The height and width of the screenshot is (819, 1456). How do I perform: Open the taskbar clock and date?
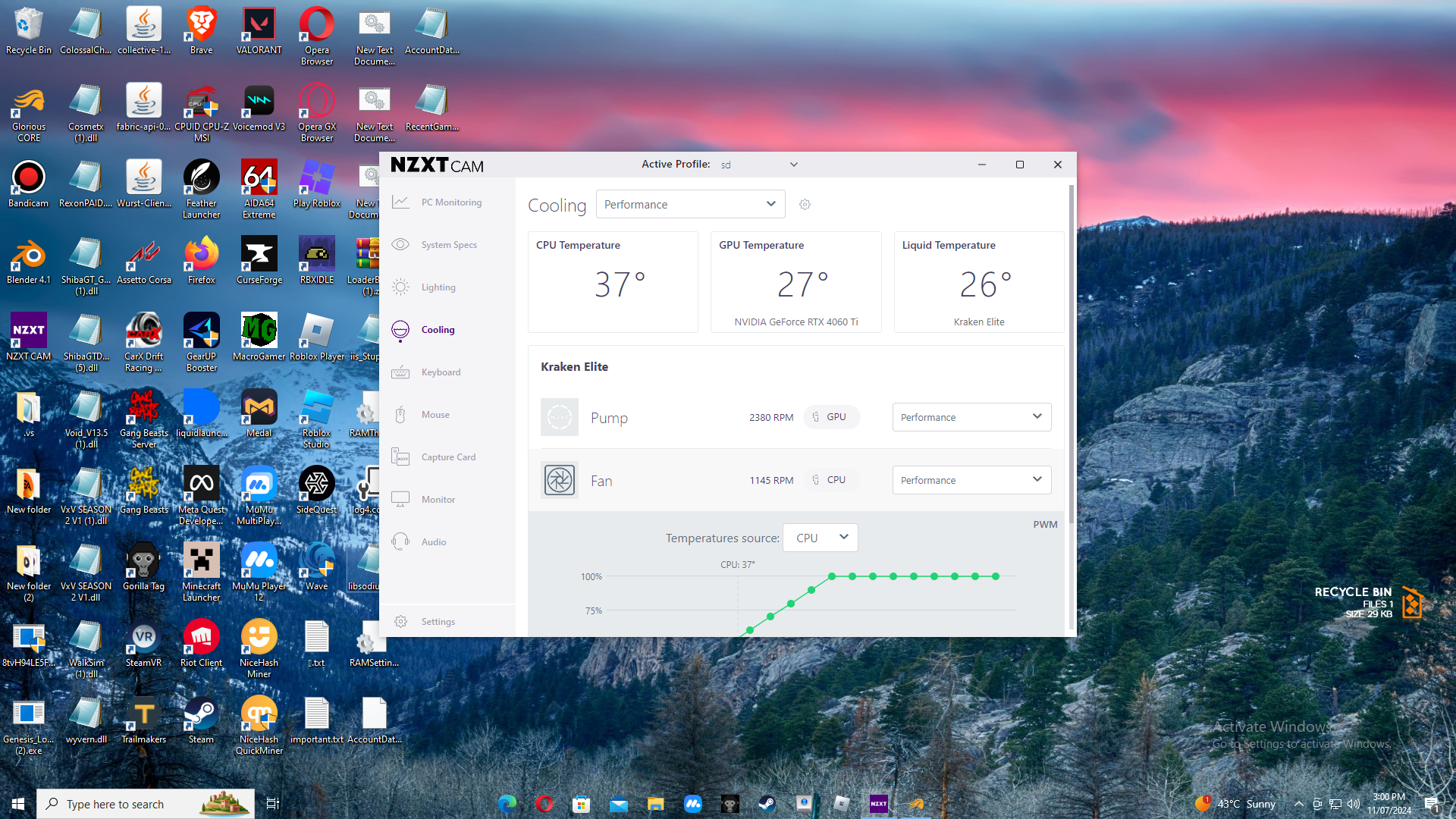coord(1389,804)
